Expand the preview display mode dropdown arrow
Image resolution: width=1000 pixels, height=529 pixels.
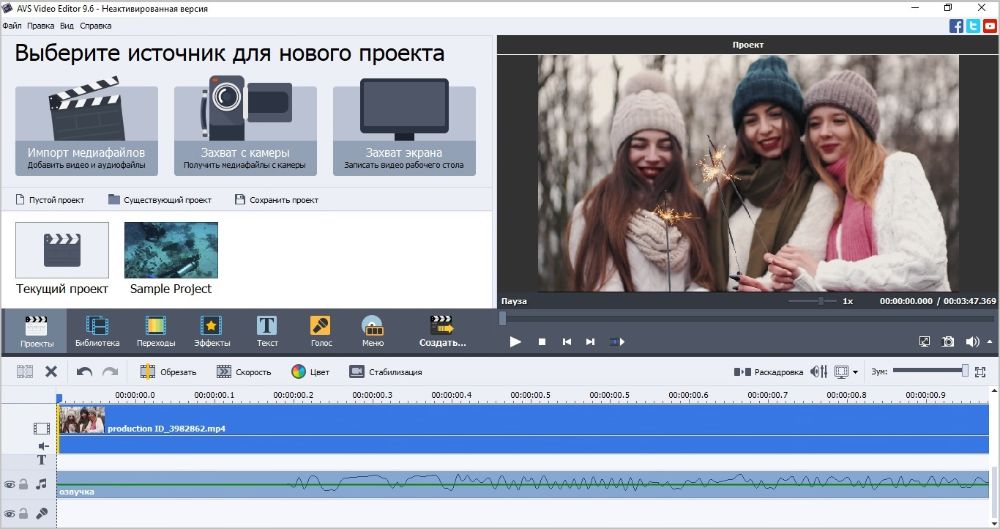[855, 373]
